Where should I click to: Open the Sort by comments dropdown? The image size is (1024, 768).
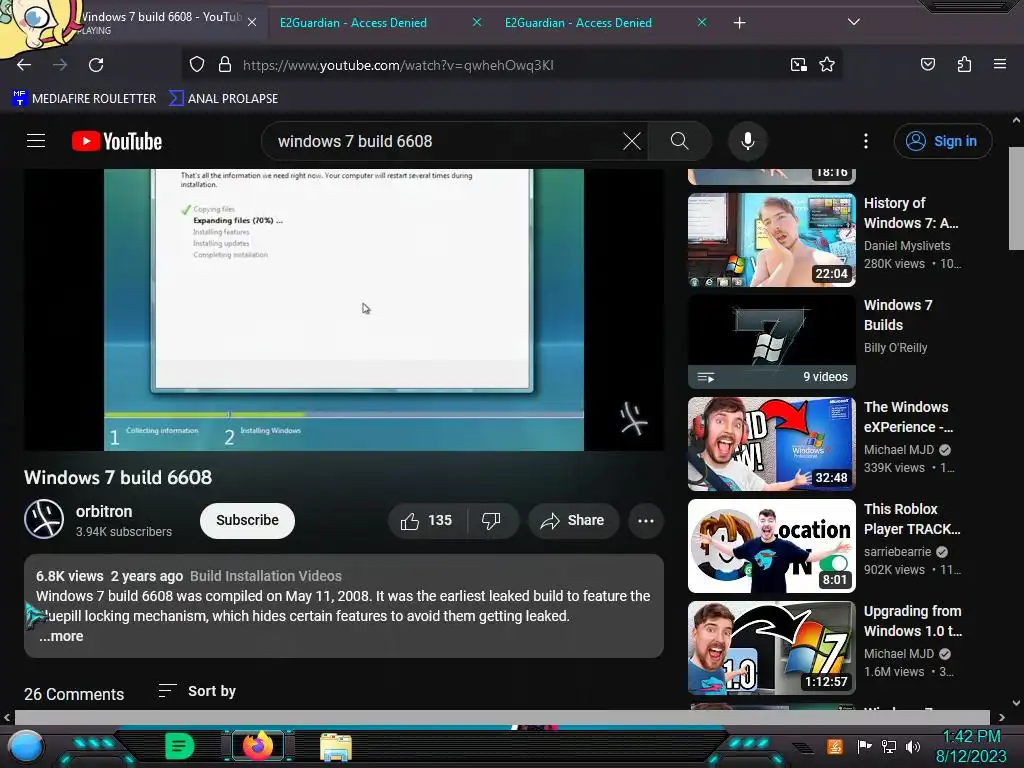[197, 691]
